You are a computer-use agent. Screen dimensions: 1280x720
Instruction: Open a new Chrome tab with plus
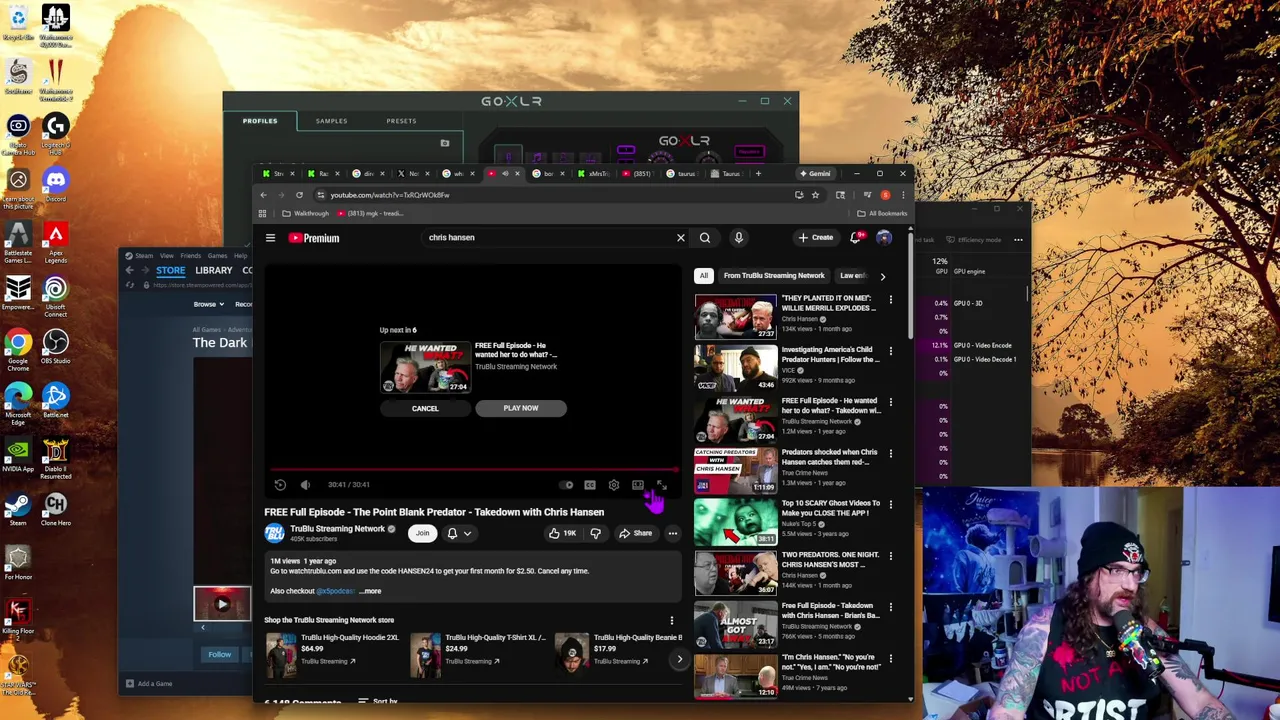coord(758,174)
